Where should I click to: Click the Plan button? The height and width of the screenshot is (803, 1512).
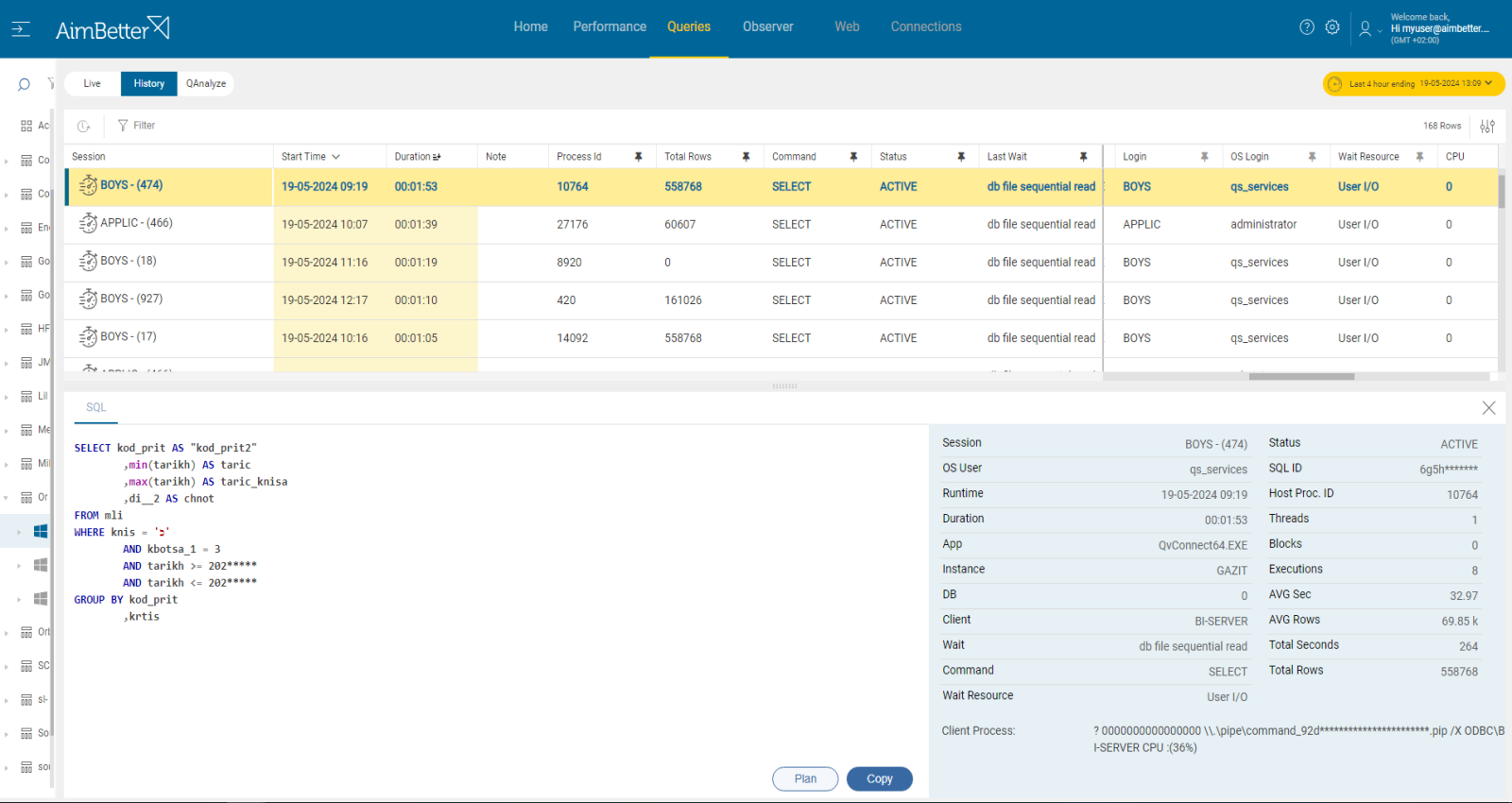(805, 779)
